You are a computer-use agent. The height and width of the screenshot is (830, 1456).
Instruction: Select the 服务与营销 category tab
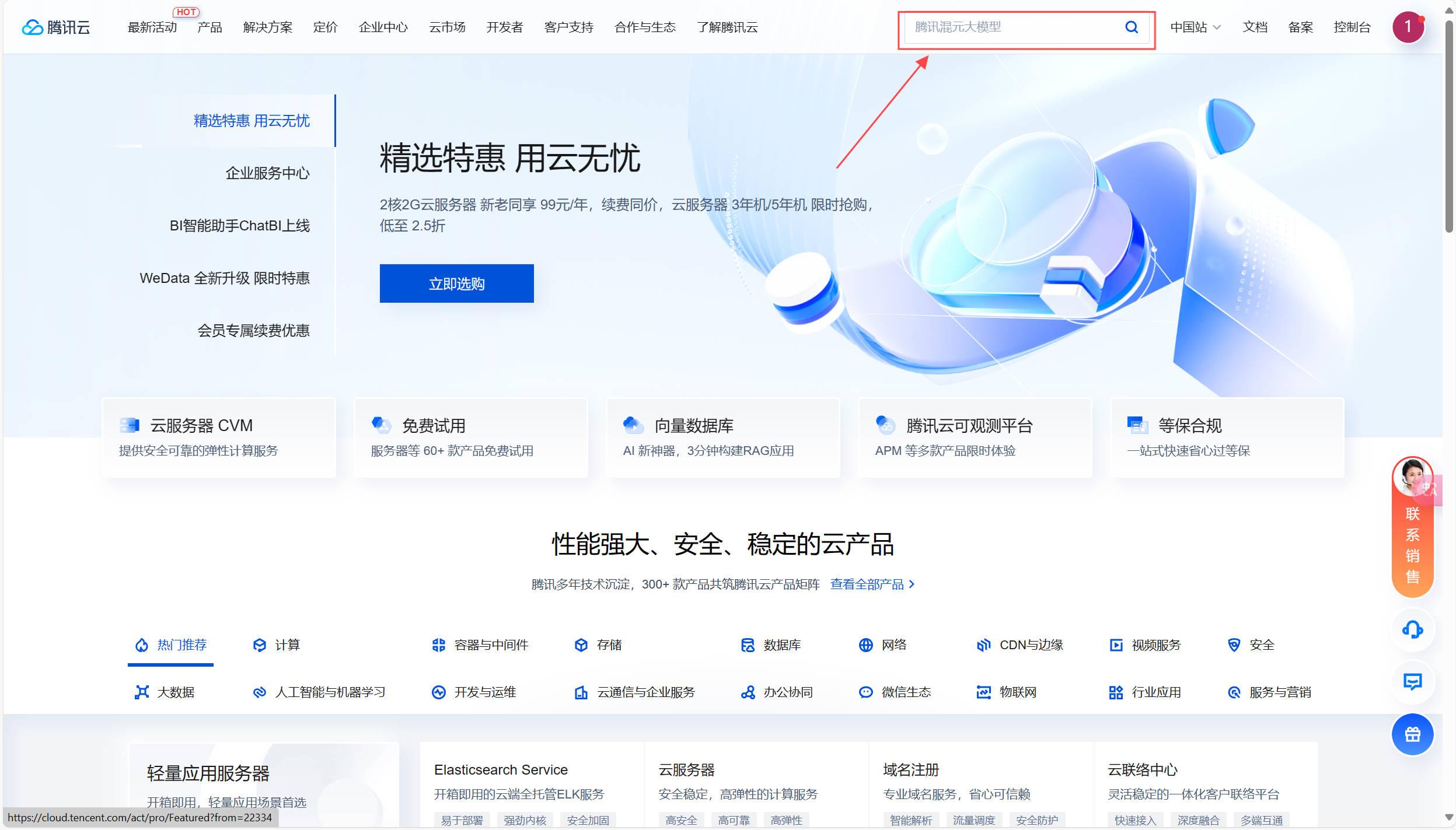pyautogui.click(x=1269, y=692)
